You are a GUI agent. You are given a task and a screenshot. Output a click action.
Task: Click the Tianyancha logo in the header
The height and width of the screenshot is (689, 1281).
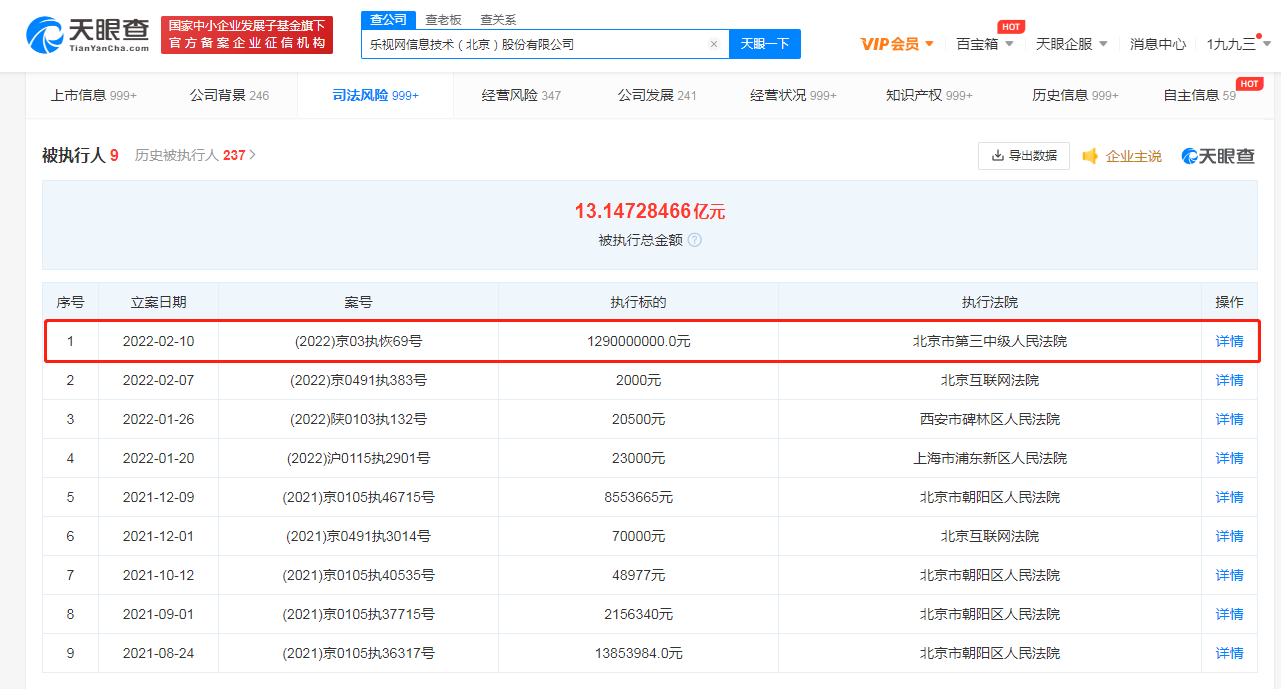[88, 35]
